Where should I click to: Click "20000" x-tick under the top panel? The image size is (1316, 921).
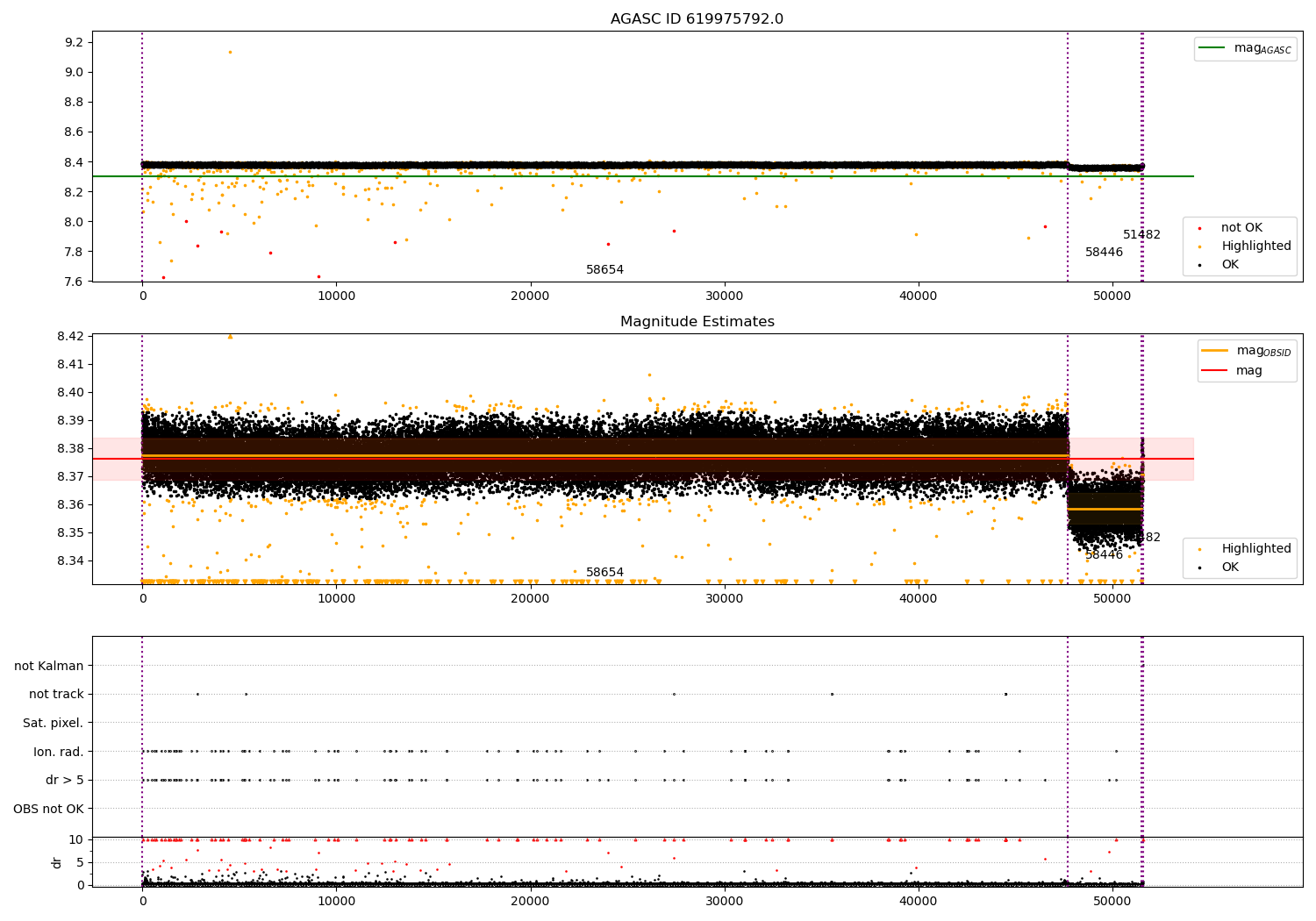click(530, 296)
